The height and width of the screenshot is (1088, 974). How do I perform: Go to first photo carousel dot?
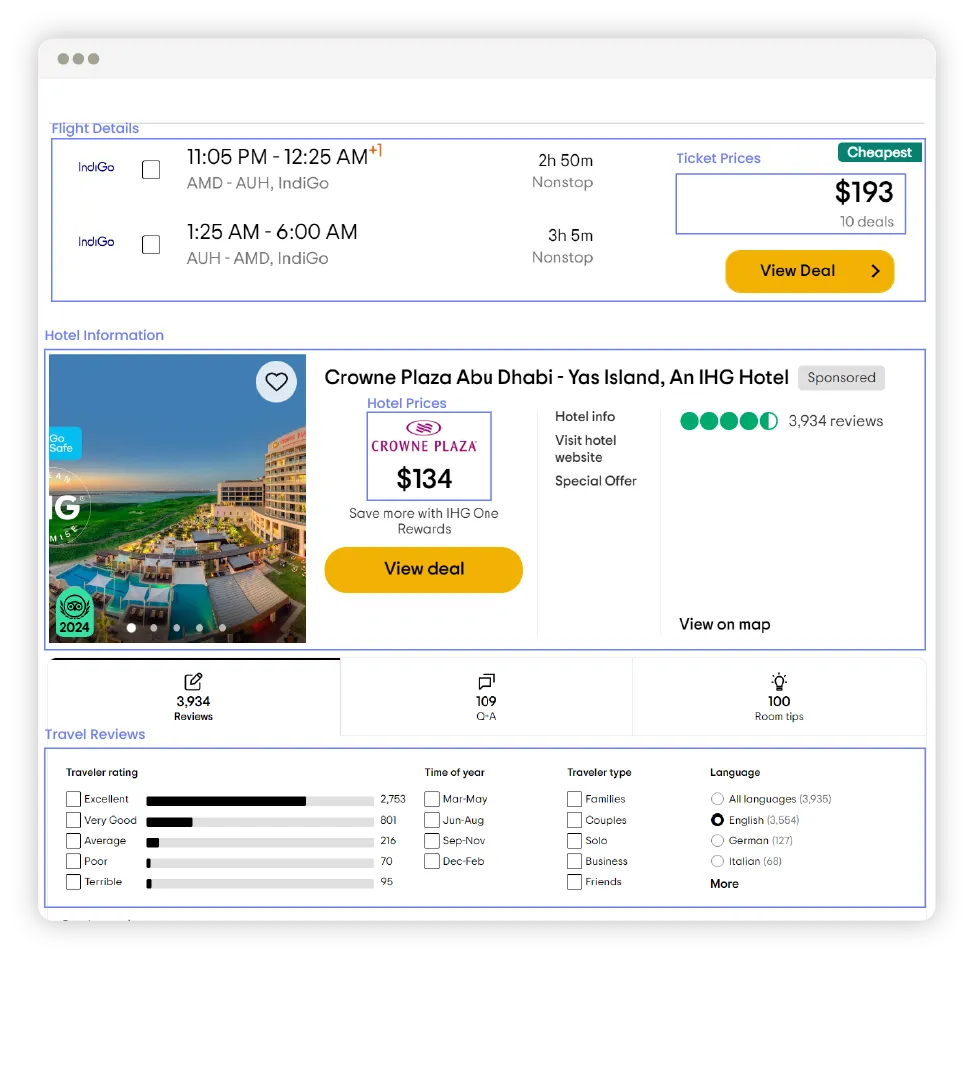131,627
